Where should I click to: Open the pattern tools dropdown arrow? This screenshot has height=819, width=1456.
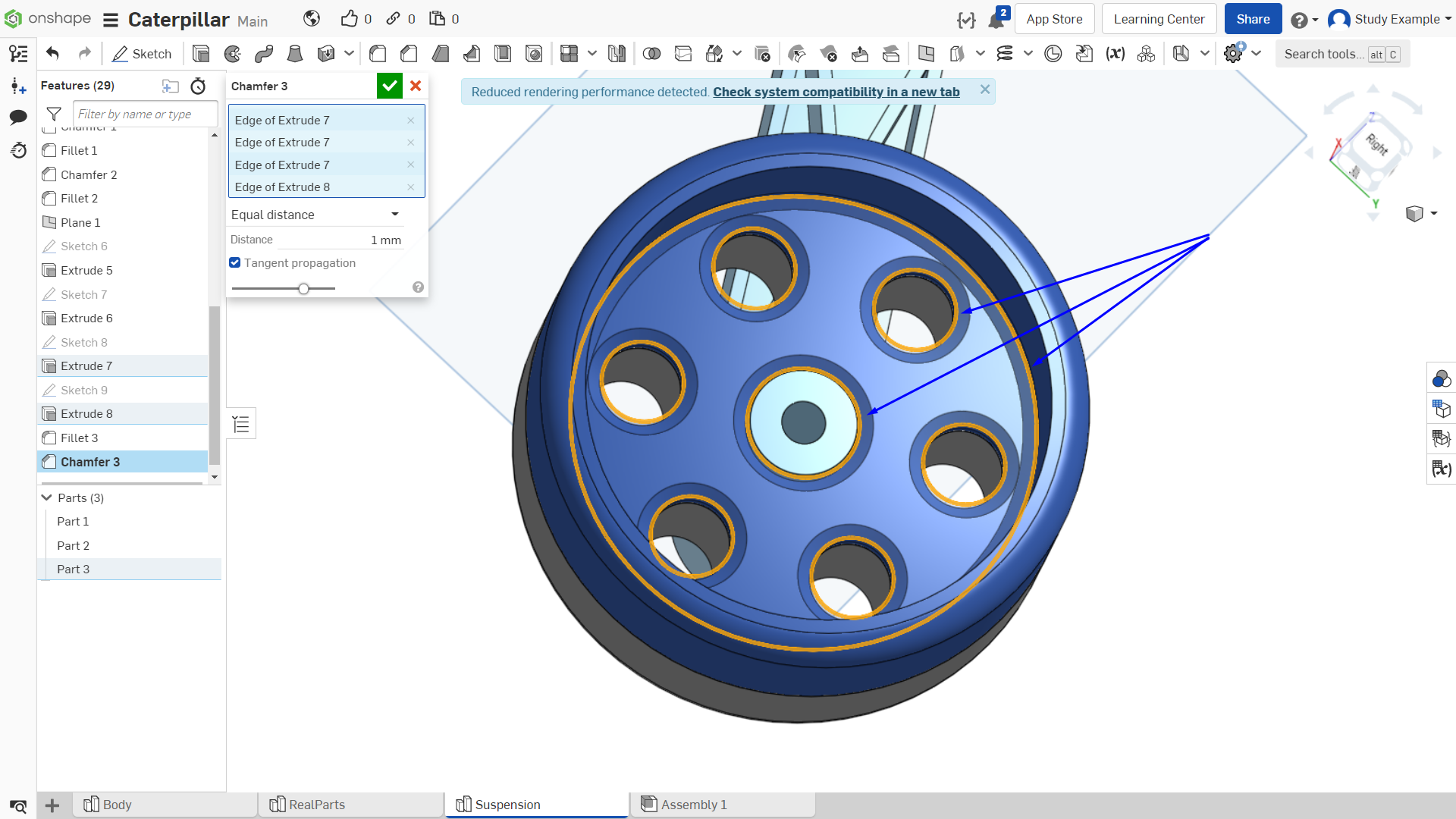tap(592, 54)
